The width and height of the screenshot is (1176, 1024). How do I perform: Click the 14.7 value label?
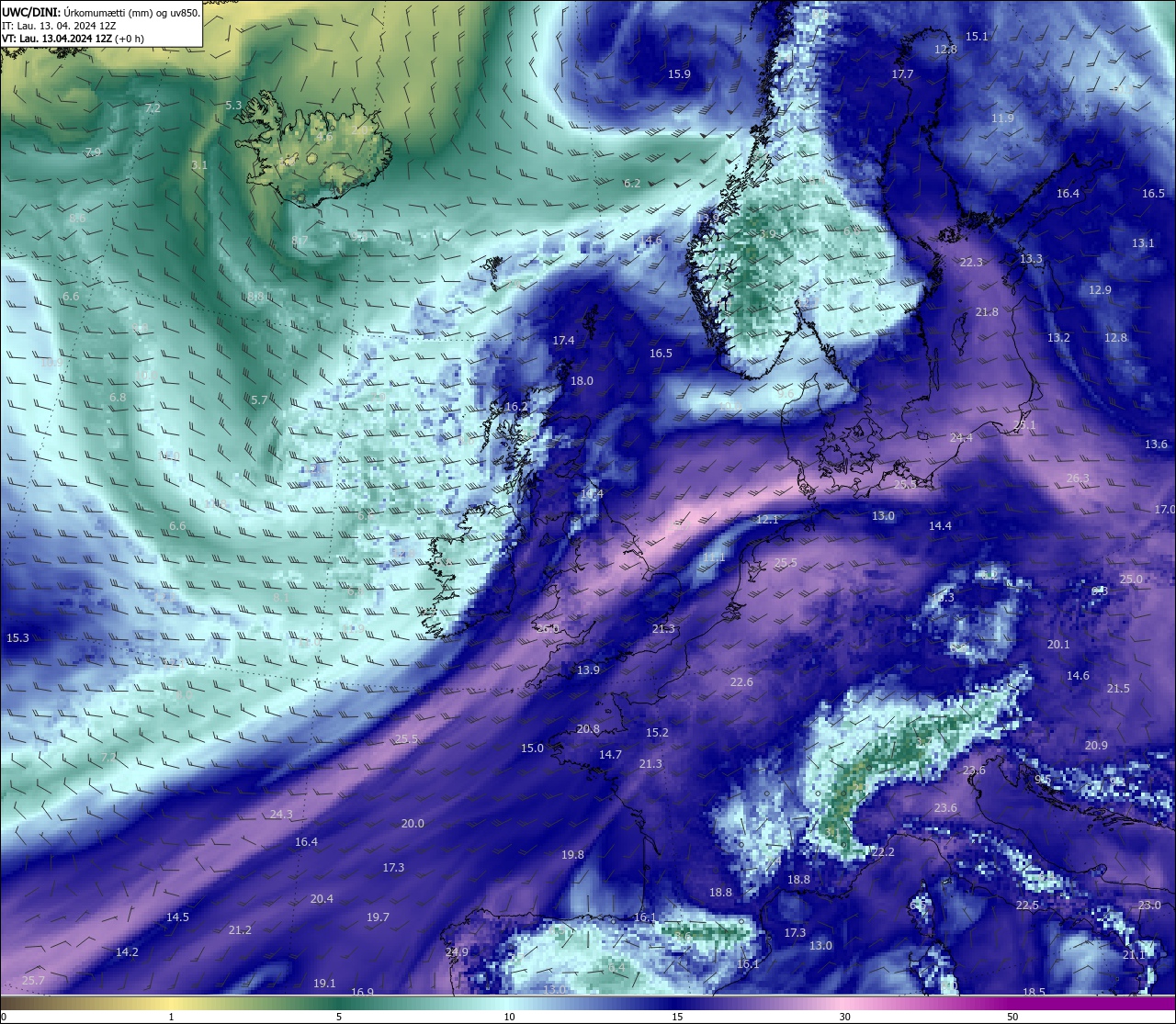(610, 755)
